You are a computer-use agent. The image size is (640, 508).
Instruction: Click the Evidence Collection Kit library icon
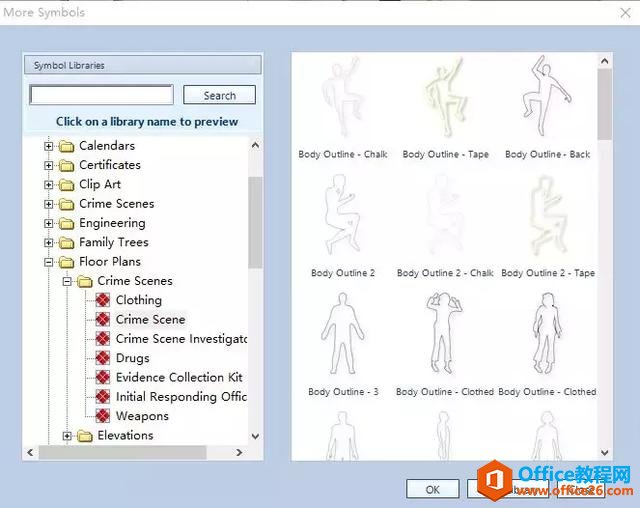tap(102, 377)
